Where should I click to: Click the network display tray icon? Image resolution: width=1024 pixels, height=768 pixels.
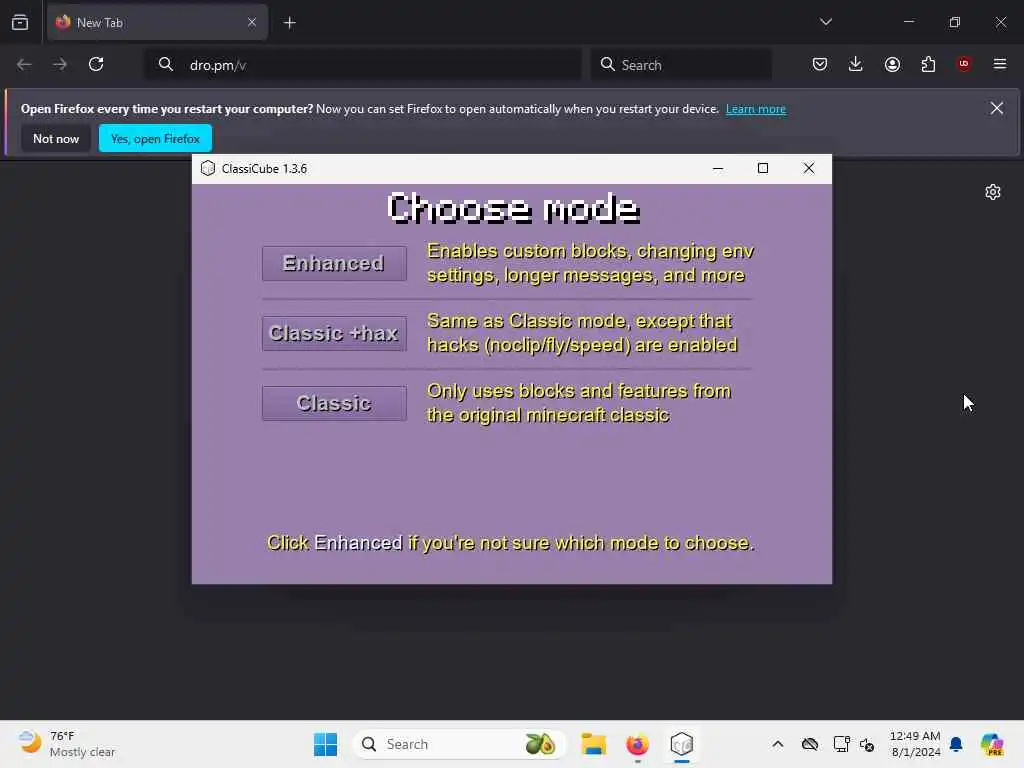(842, 744)
